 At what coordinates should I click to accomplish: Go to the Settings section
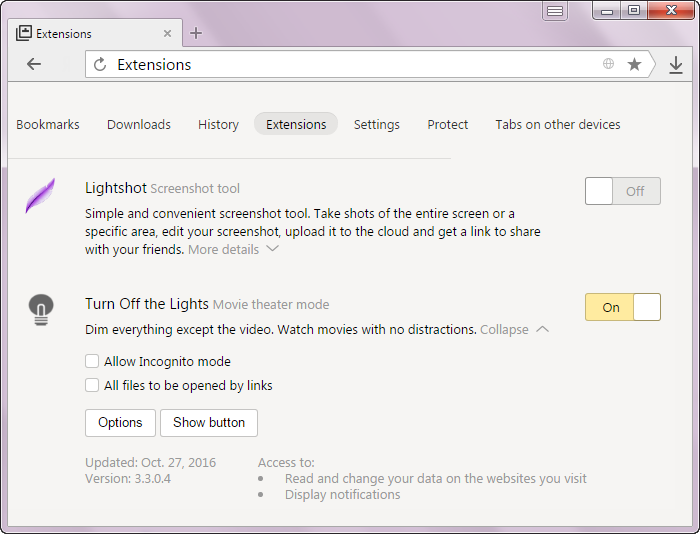click(377, 124)
